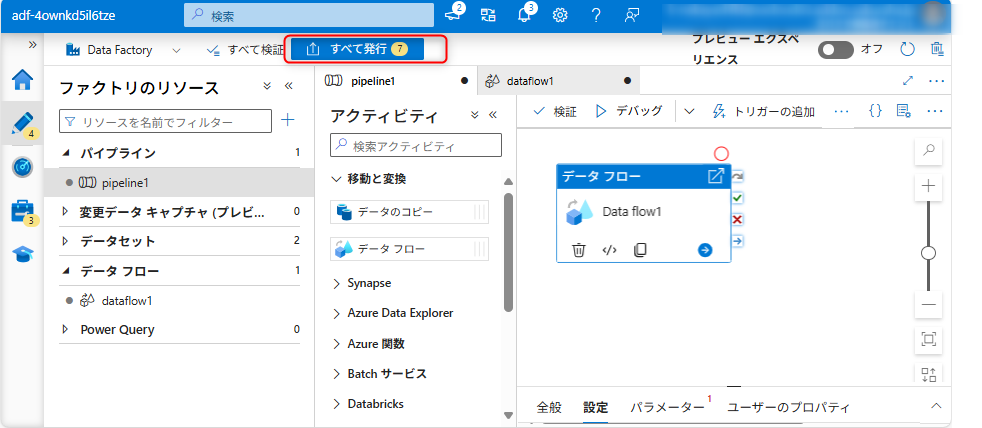The image size is (982, 428).
Task: View Data flow1 activity code icon
Action: coord(609,250)
